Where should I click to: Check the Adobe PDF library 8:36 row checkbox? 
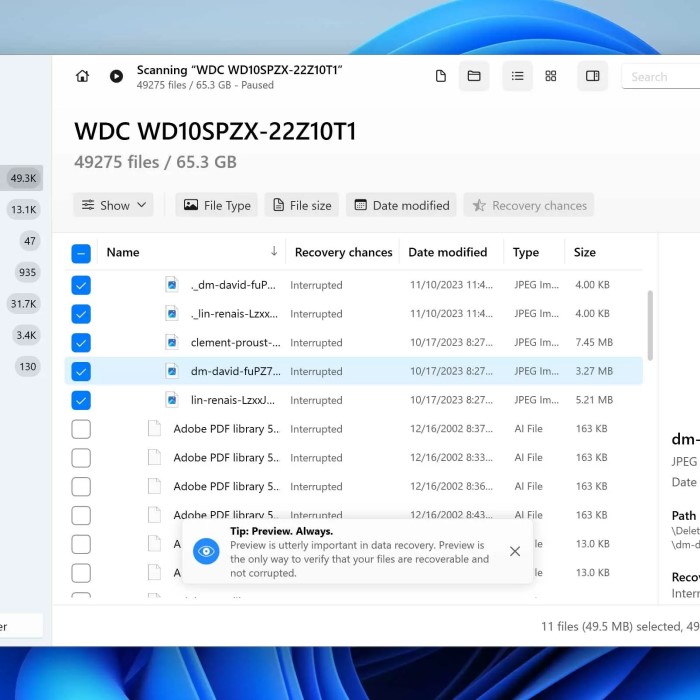pos(81,487)
